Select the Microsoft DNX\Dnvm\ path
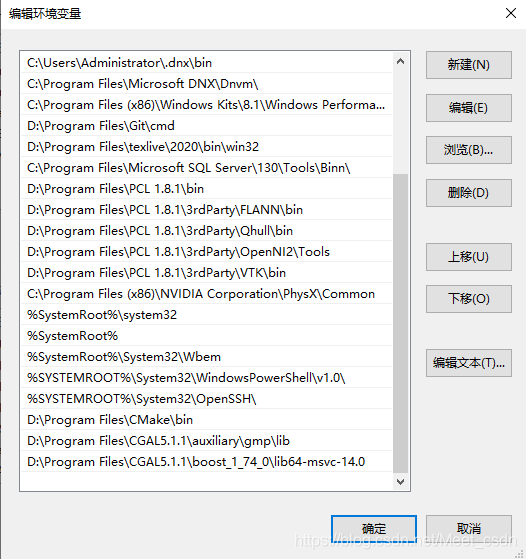 click(206, 84)
